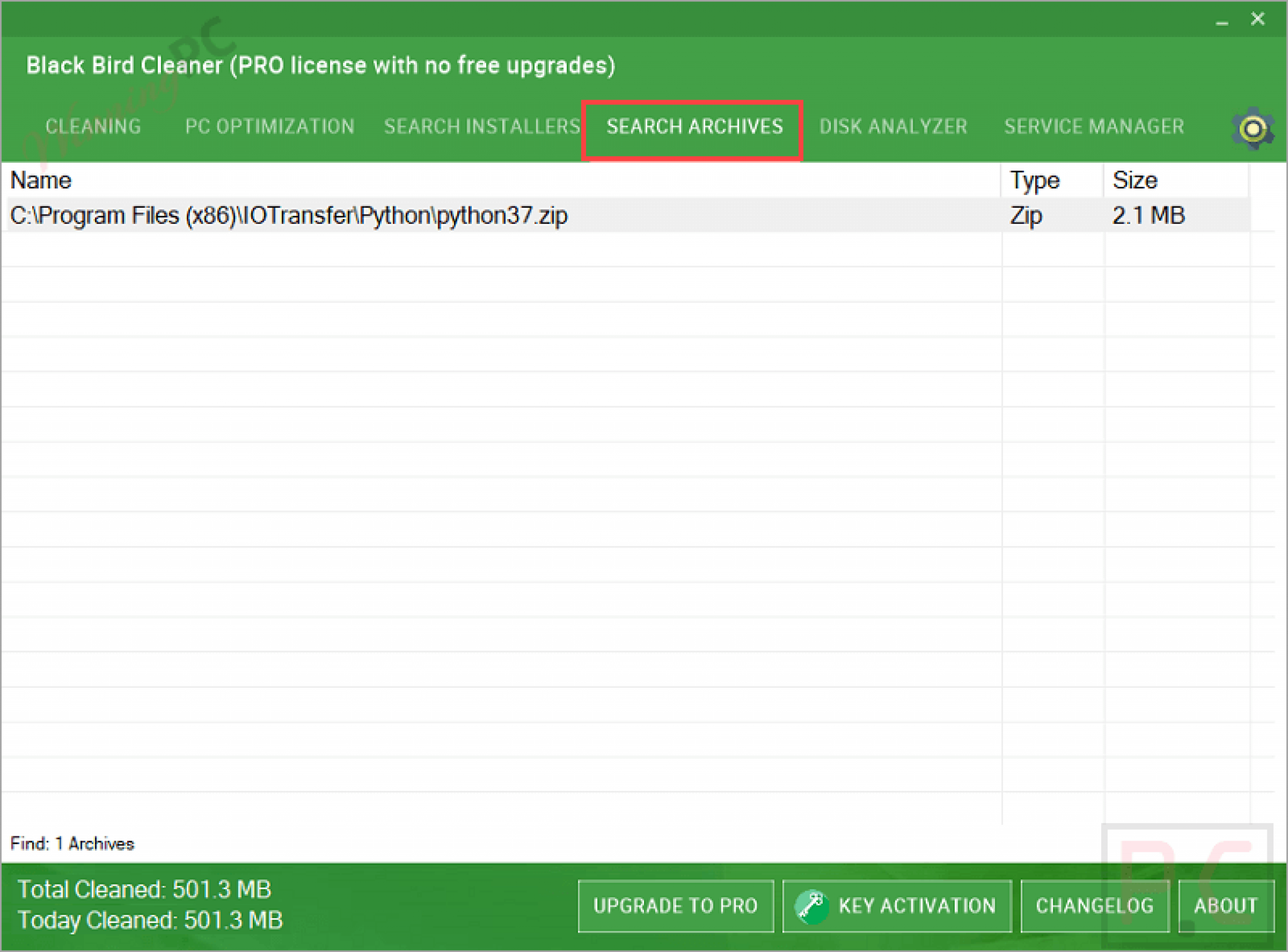
Task: Click the Total Cleaned summary
Action: coord(144,889)
